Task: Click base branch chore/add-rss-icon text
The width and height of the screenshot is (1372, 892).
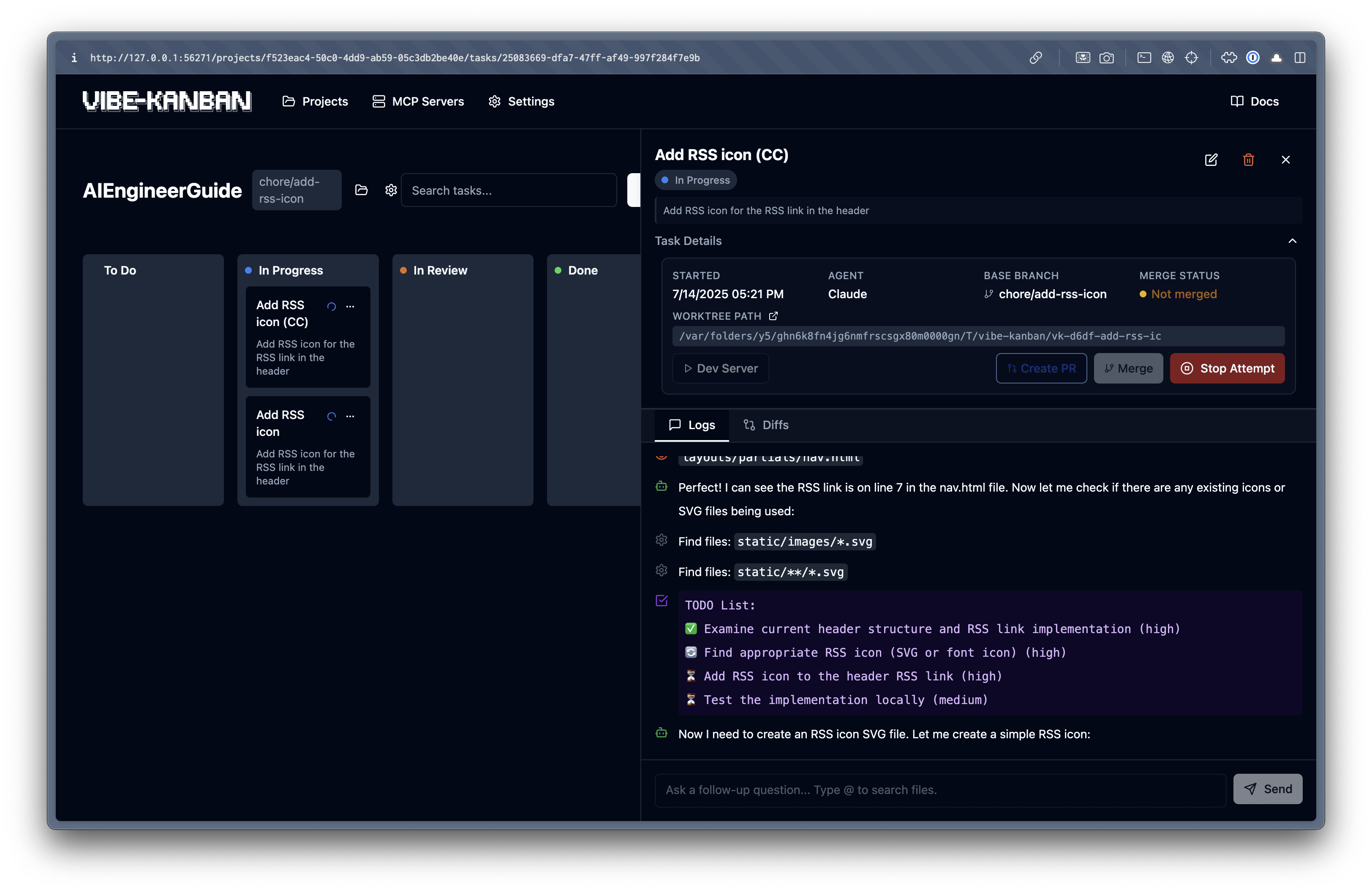Action: coord(1053,294)
